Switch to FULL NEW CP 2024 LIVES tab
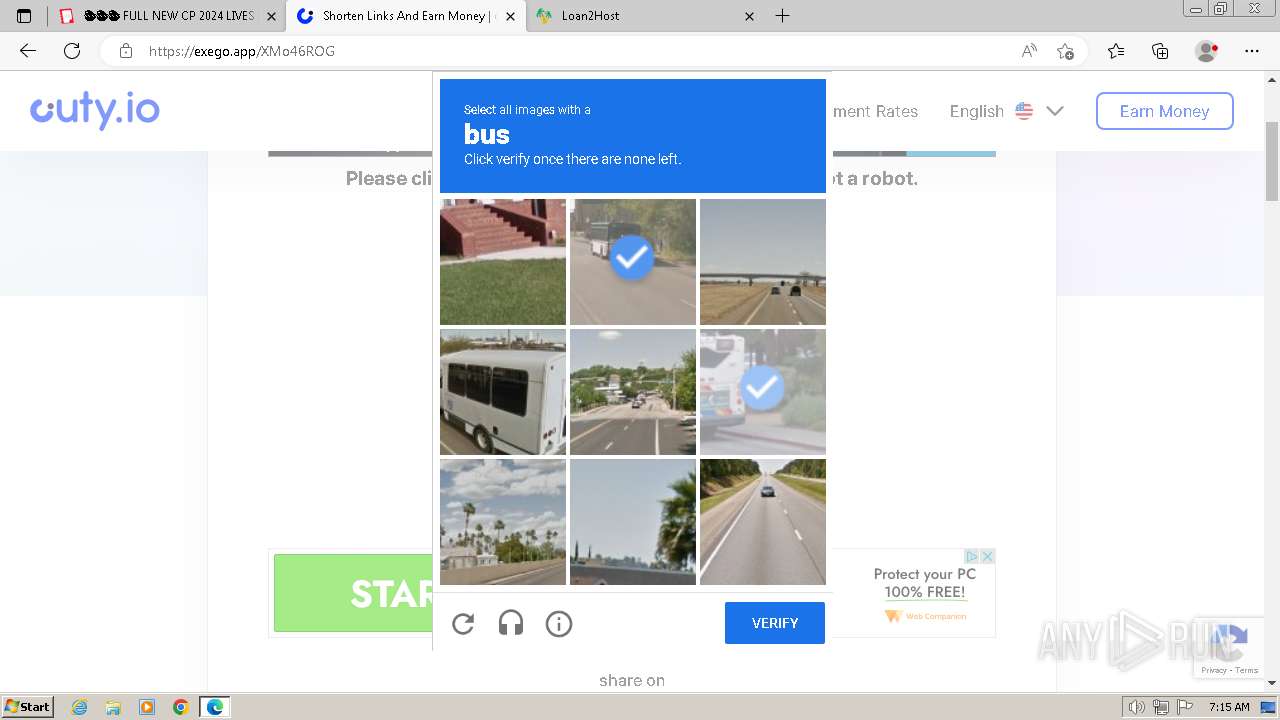Viewport: 1280px width, 720px height. [x=167, y=16]
